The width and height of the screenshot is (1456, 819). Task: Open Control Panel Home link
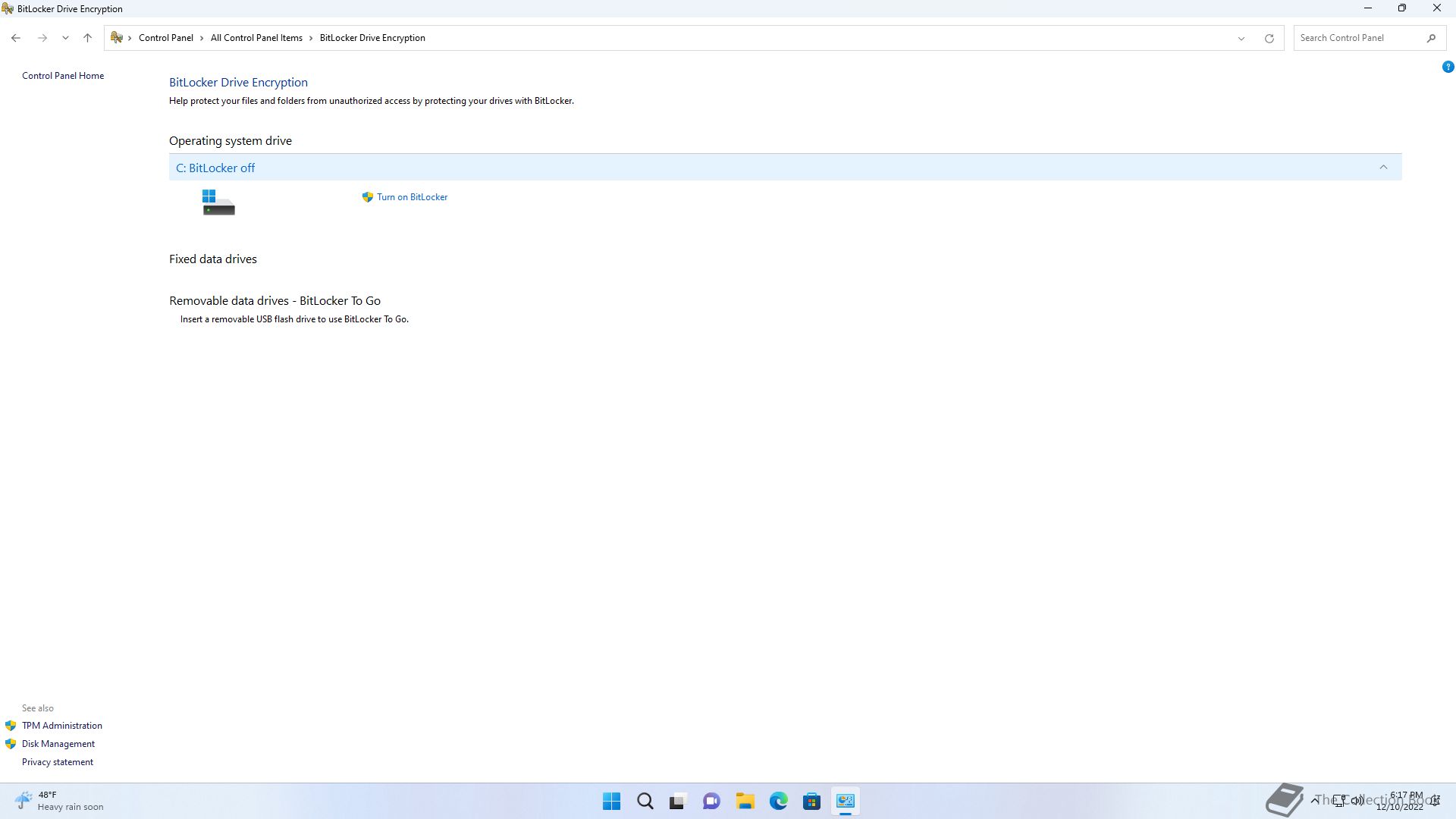(x=63, y=76)
